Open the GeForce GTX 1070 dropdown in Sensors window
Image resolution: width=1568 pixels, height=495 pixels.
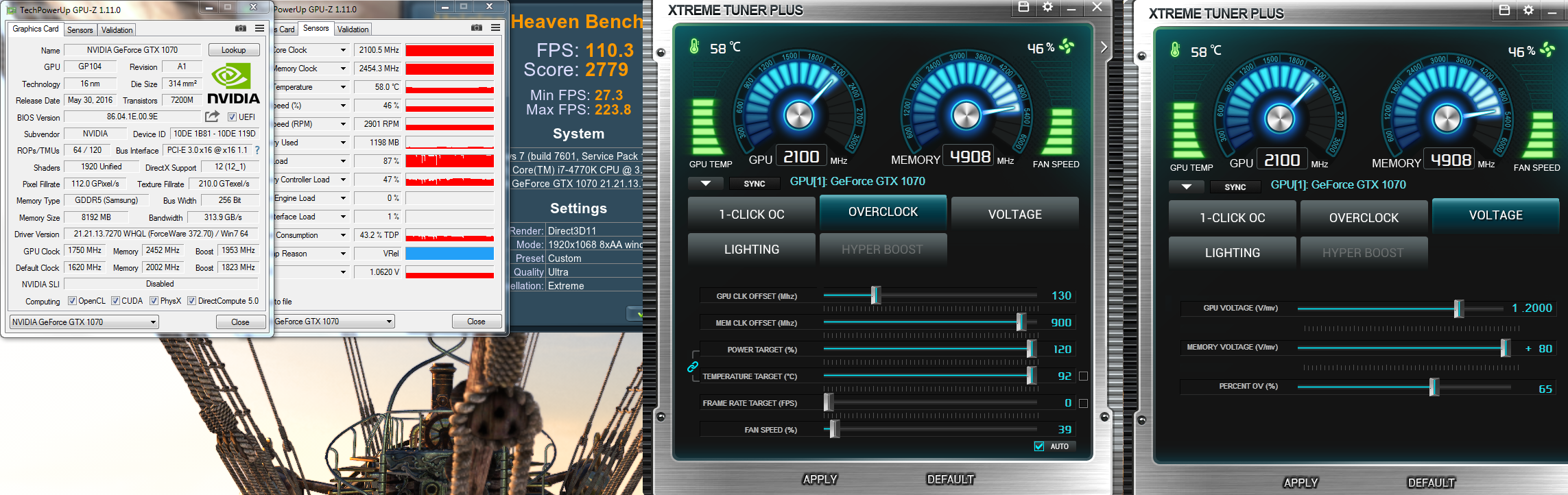[x=334, y=321]
